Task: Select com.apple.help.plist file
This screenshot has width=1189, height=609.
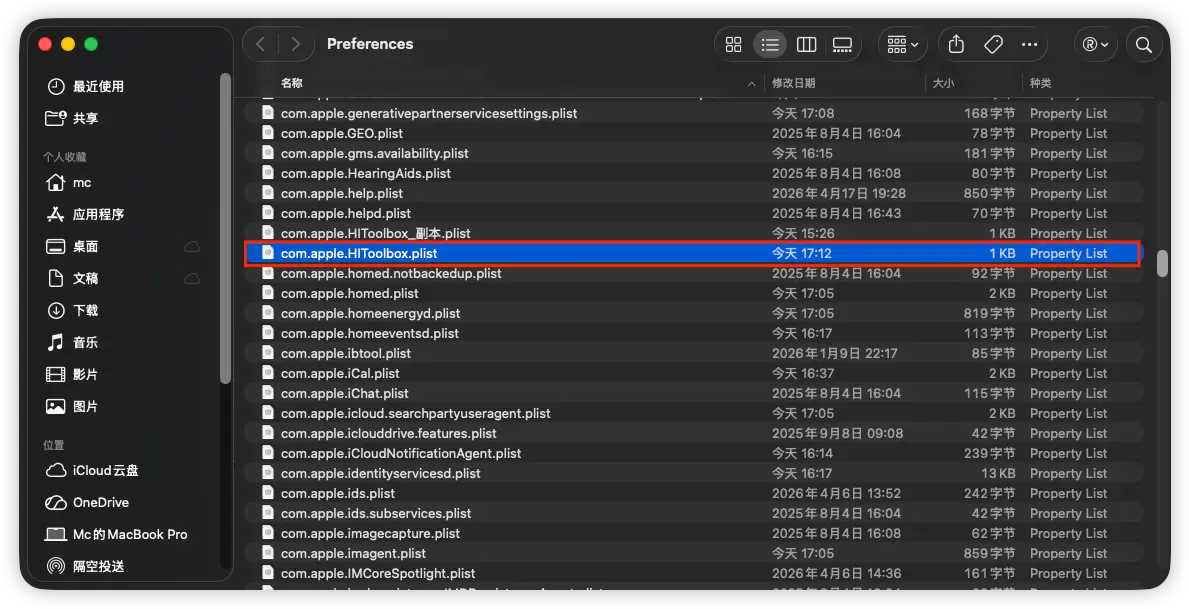Action: point(693,193)
